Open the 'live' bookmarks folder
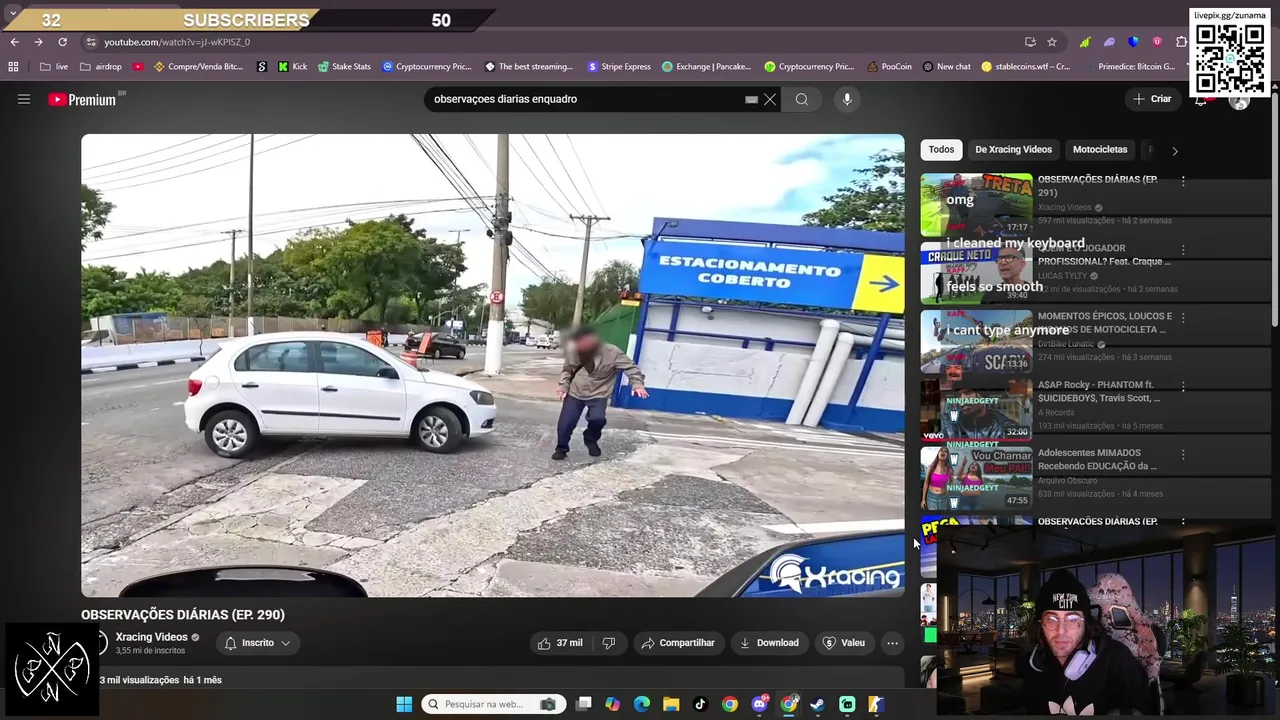Image resolution: width=1280 pixels, height=720 pixels. tap(54, 67)
